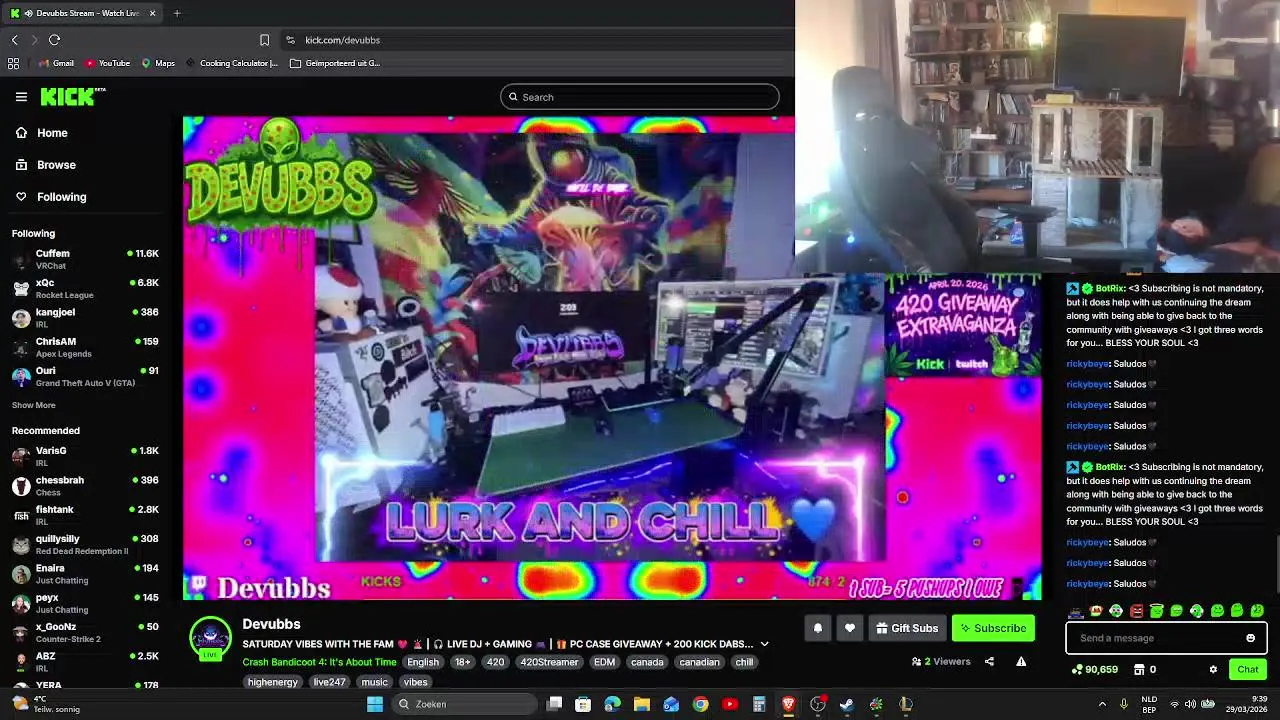The width and height of the screenshot is (1280, 720).
Task: Click the highenergy tag
Action: click(273, 682)
